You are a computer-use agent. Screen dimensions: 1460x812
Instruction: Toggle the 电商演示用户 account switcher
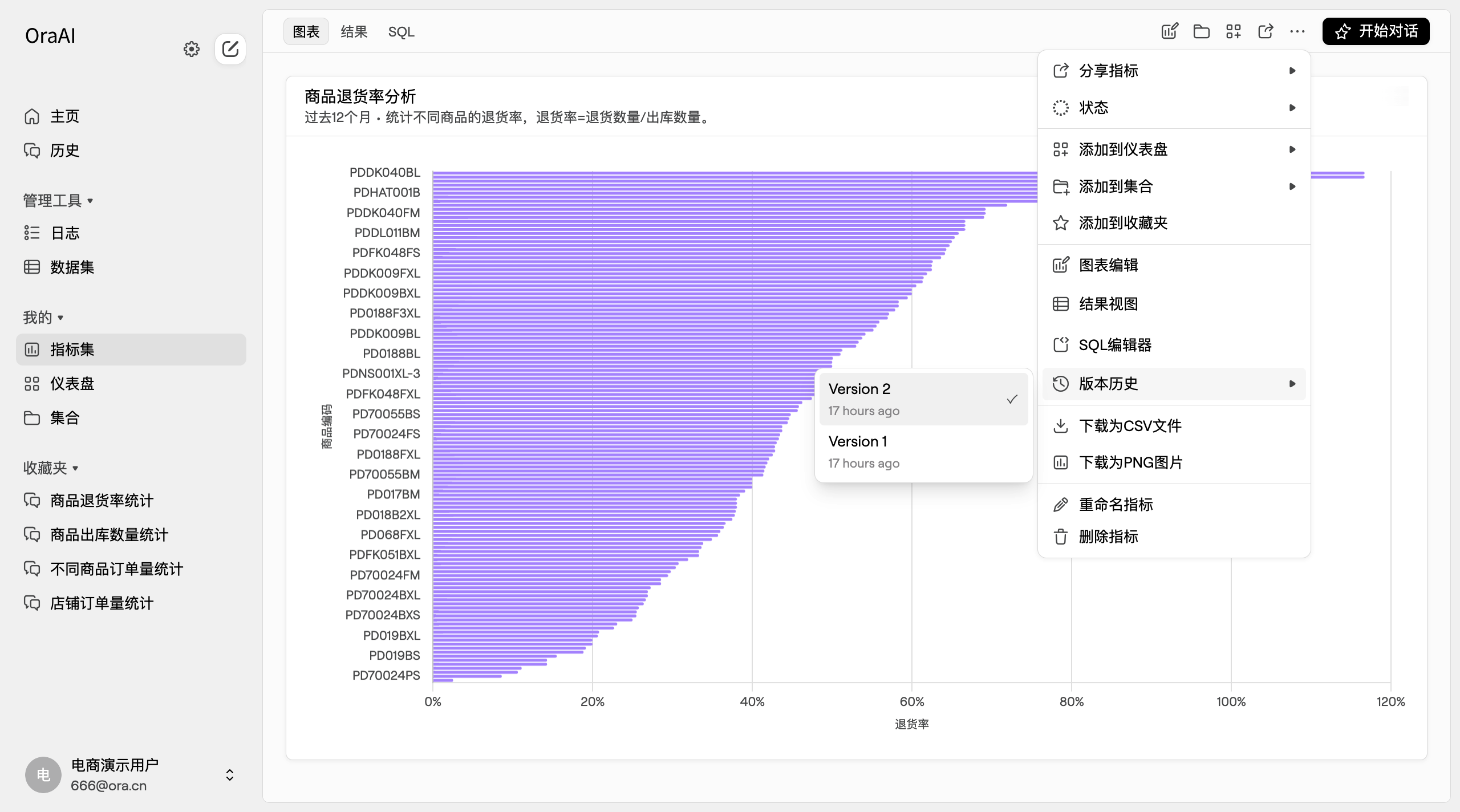coord(229,775)
